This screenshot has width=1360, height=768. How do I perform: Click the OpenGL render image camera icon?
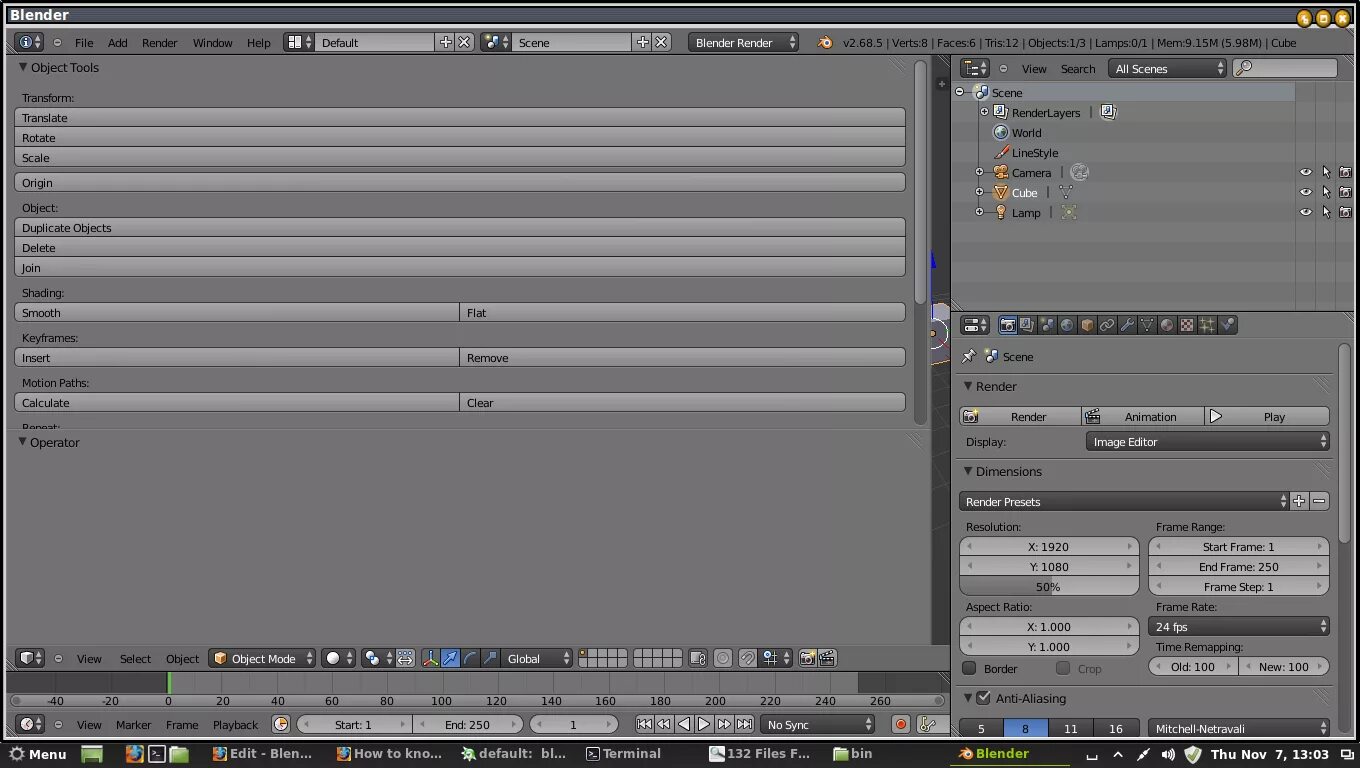(x=807, y=658)
